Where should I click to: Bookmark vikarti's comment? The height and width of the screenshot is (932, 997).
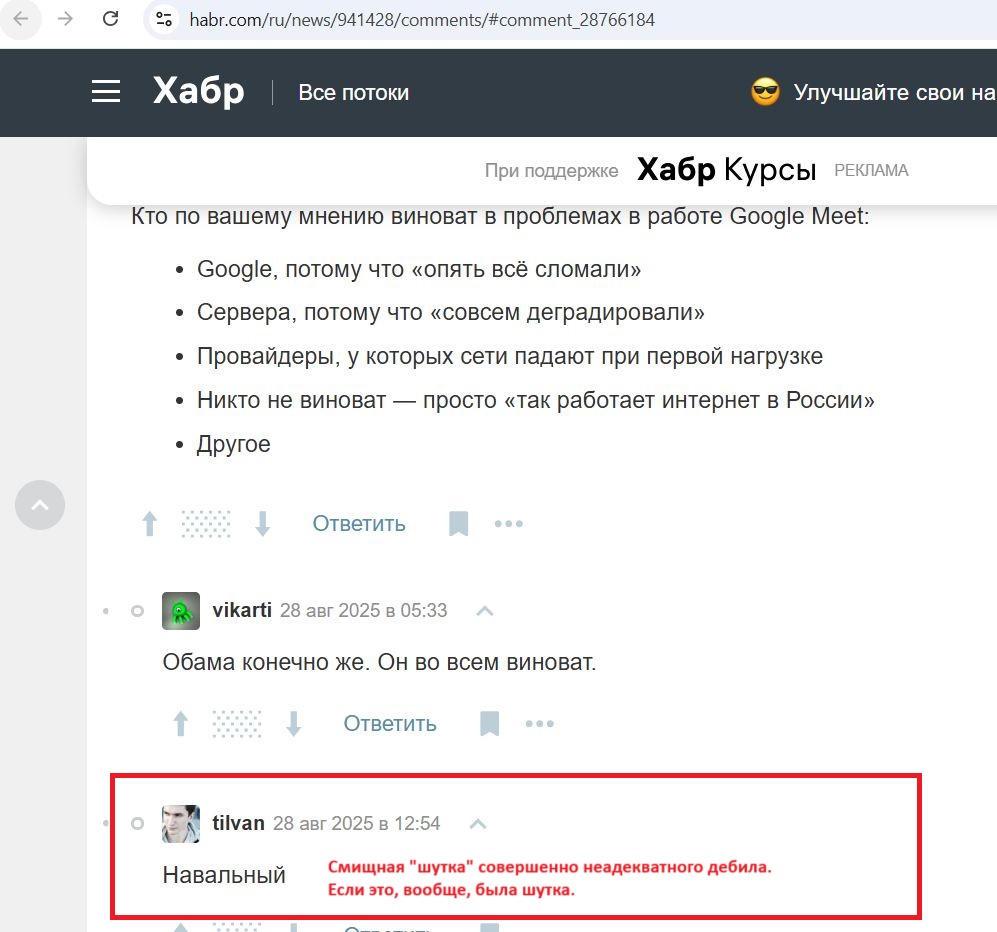click(489, 724)
